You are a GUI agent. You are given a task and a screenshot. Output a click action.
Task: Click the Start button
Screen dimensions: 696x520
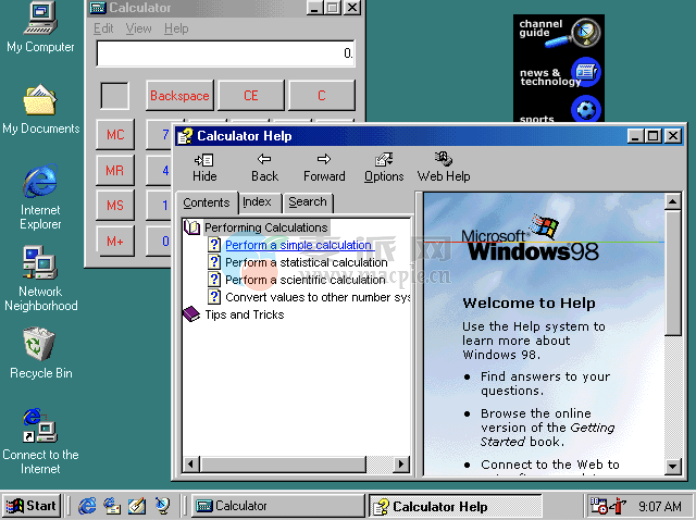31,506
